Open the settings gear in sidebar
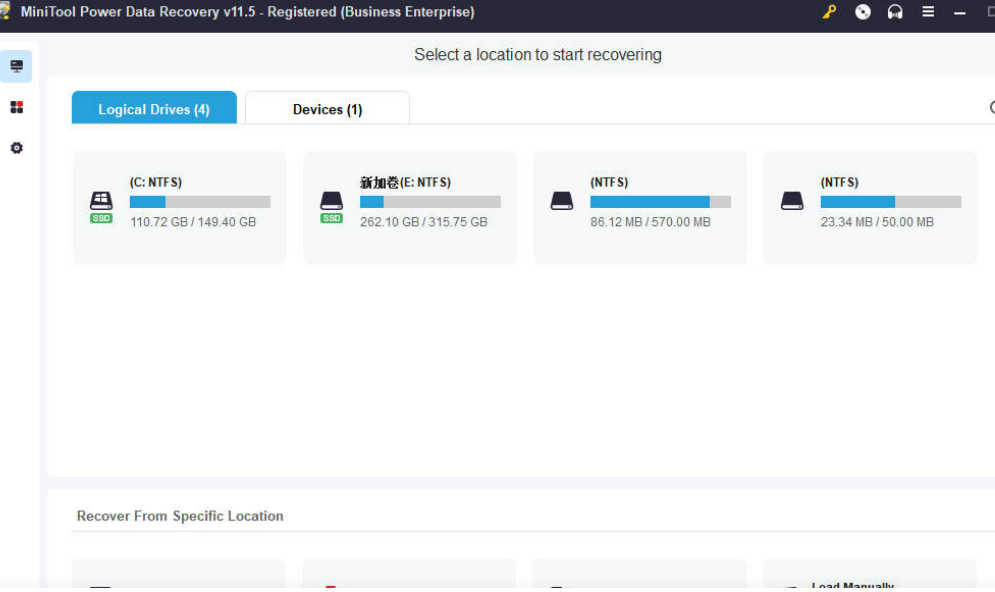This screenshot has width=995, height=592. click(16, 148)
